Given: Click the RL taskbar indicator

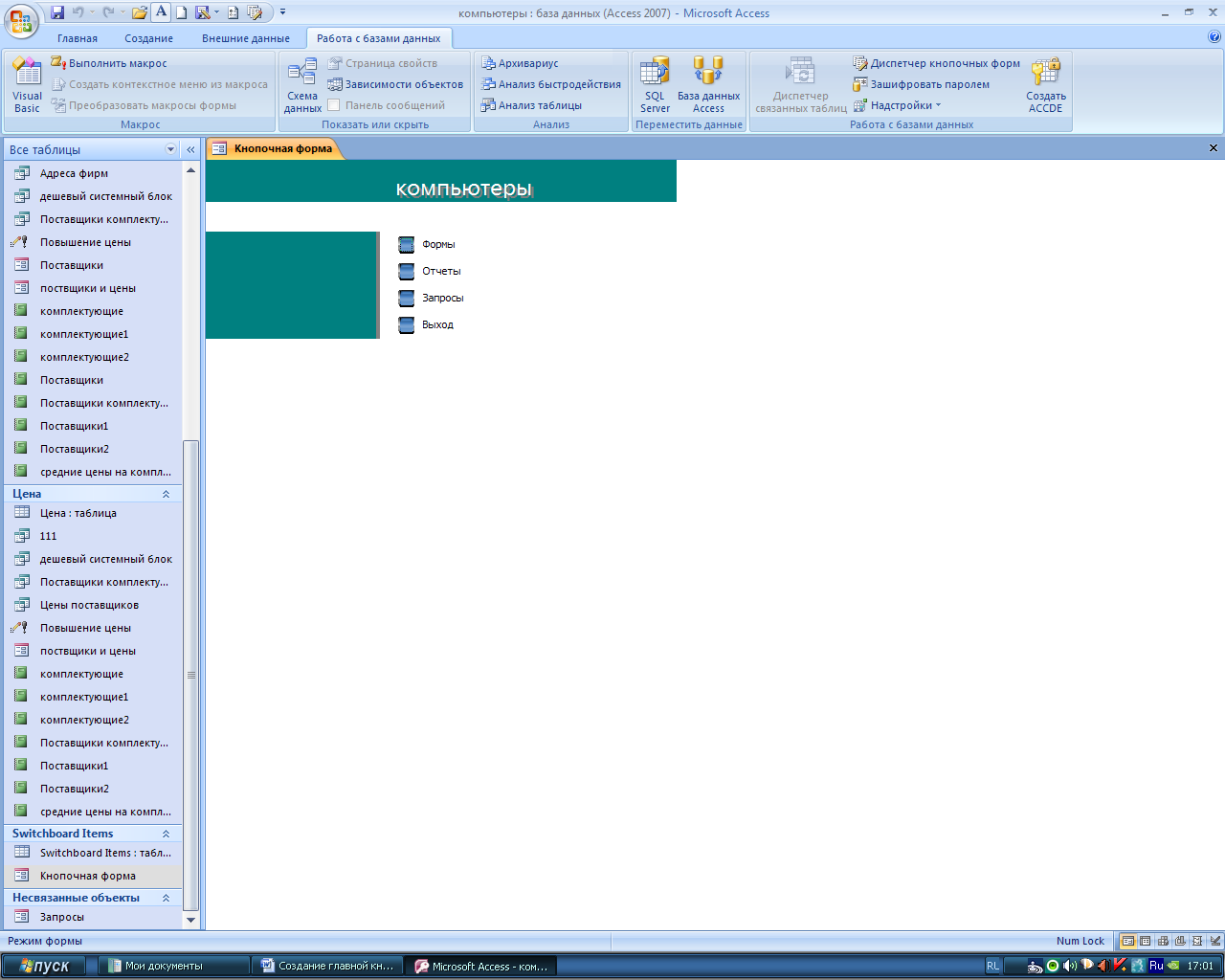Looking at the screenshot, I should click(992, 966).
